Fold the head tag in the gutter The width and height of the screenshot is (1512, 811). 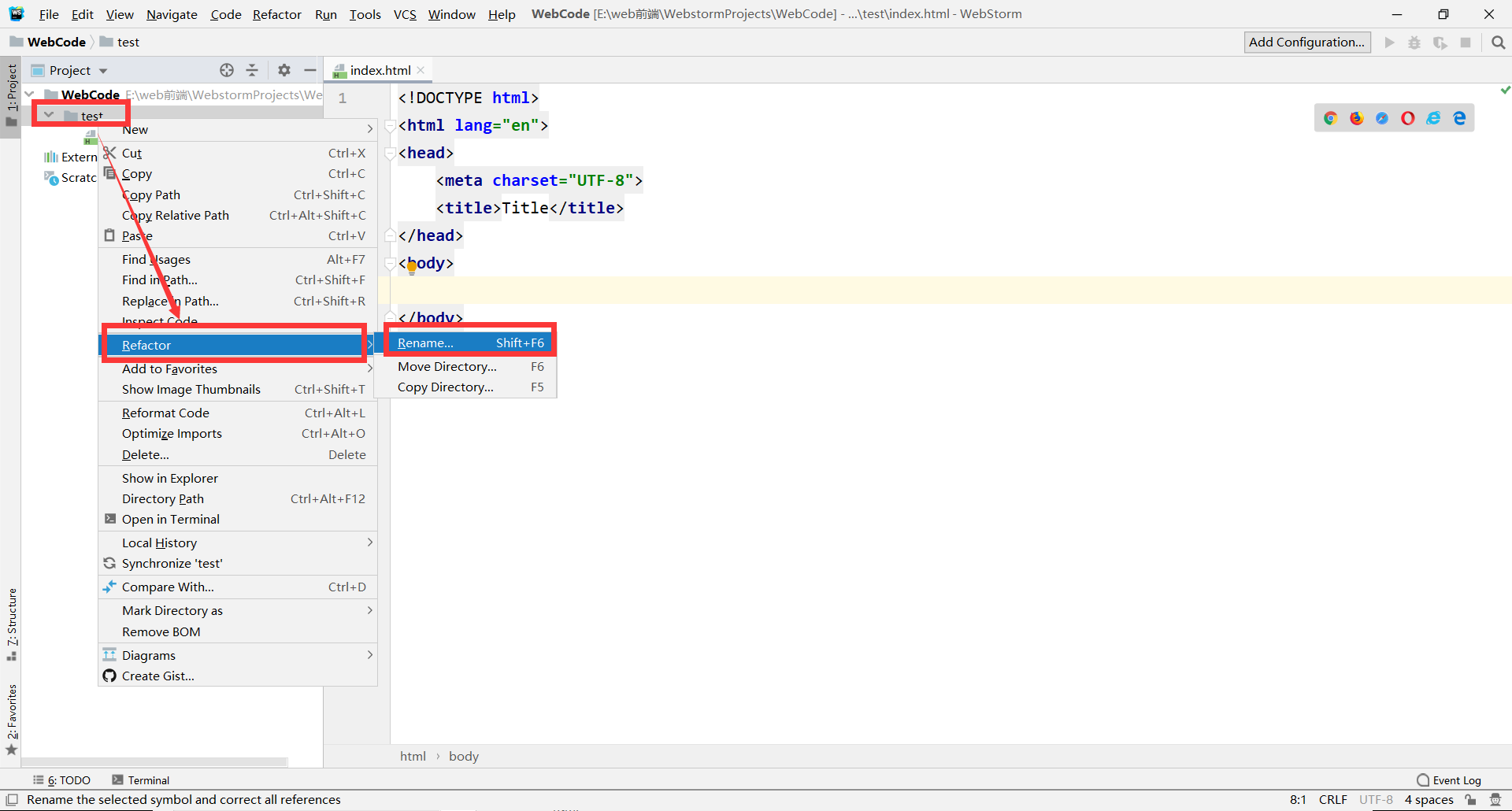click(x=390, y=154)
